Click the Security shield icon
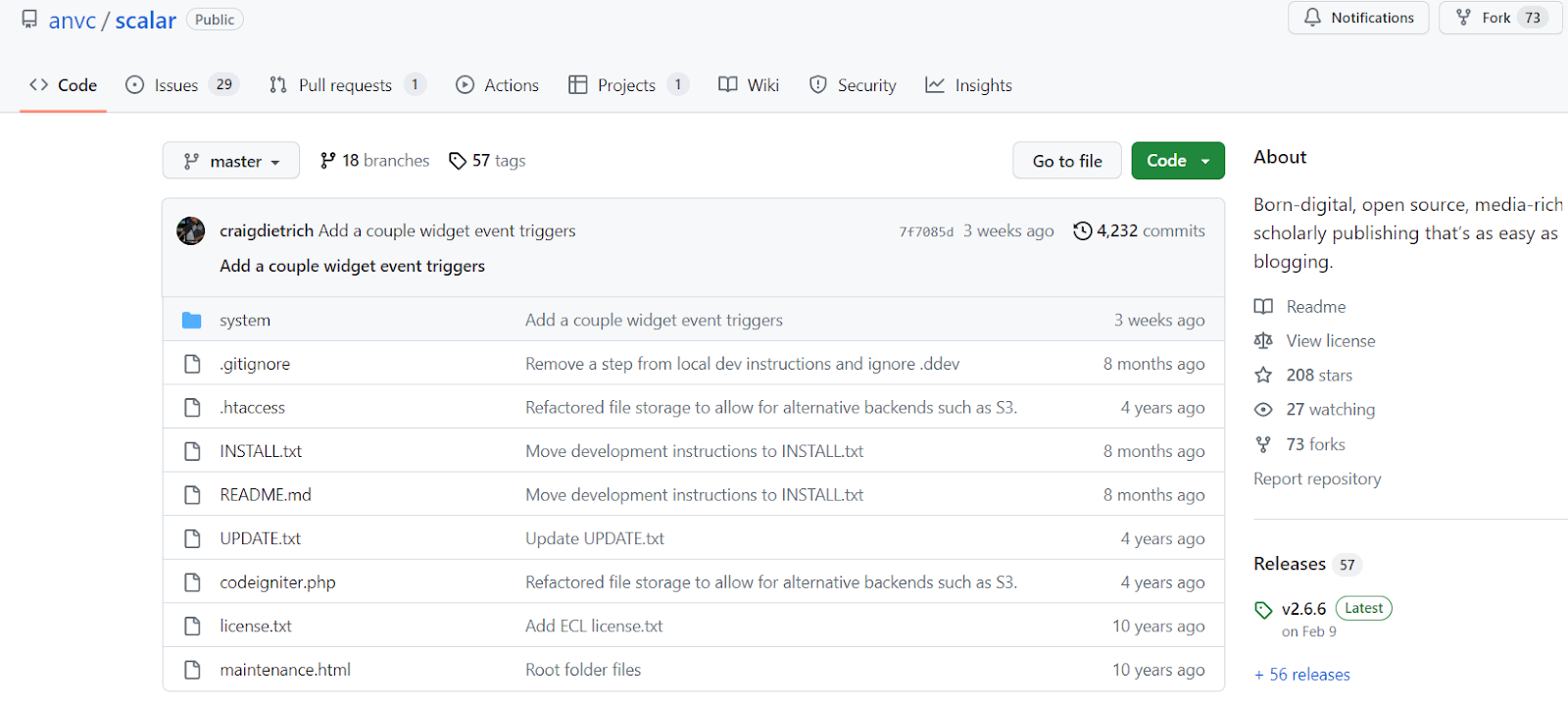The height and width of the screenshot is (705, 1568). [x=818, y=85]
